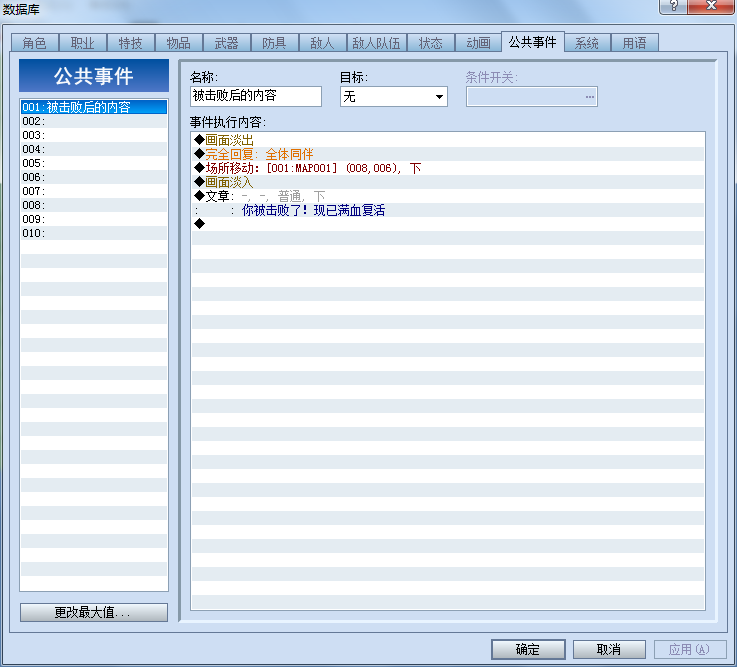This screenshot has height=667, width=737.
Task: Click the 取消 button
Action: coord(609,649)
